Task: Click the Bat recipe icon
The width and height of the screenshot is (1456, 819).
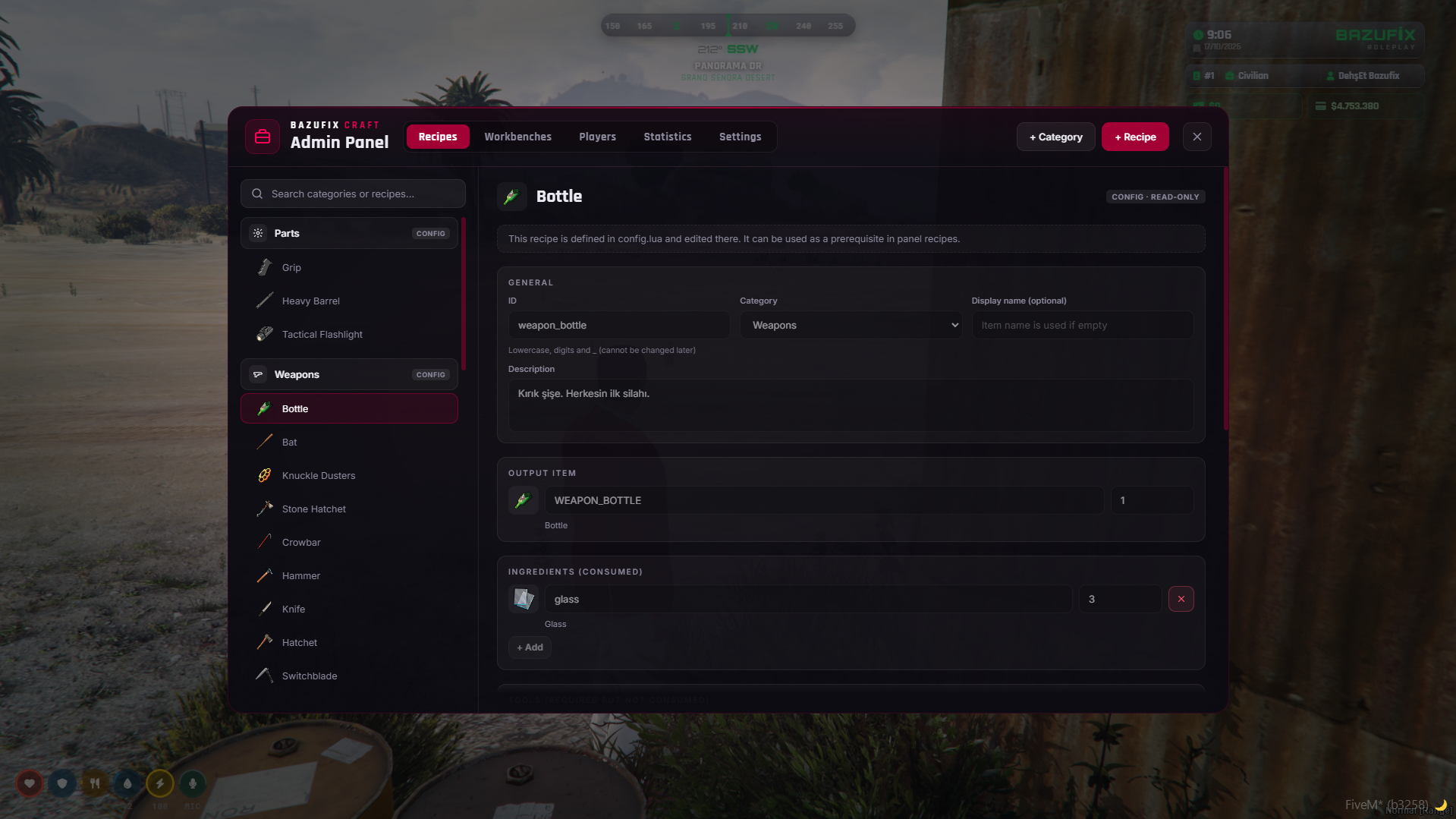Action: [x=265, y=442]
